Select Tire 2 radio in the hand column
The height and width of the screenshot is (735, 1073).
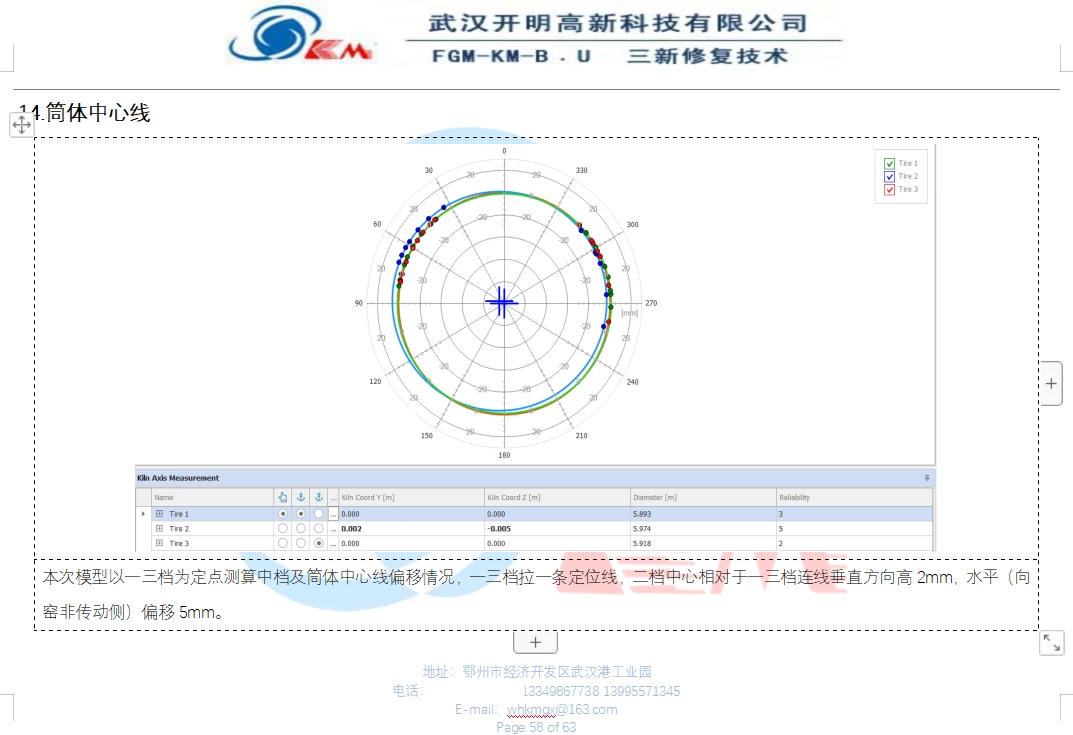(x=283, y=528)
